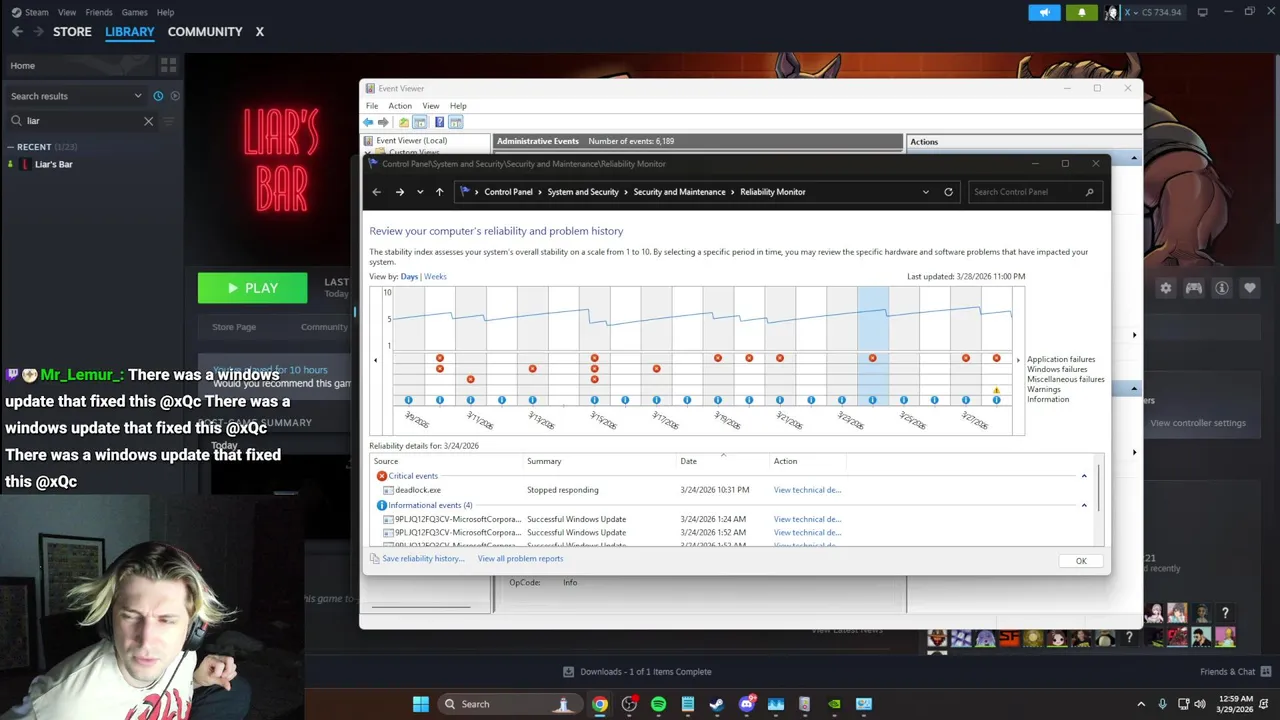The height and width of the screenshot is (720, 1280).
Task: Clear the 'liar' library search text
Action: [148, 121]
